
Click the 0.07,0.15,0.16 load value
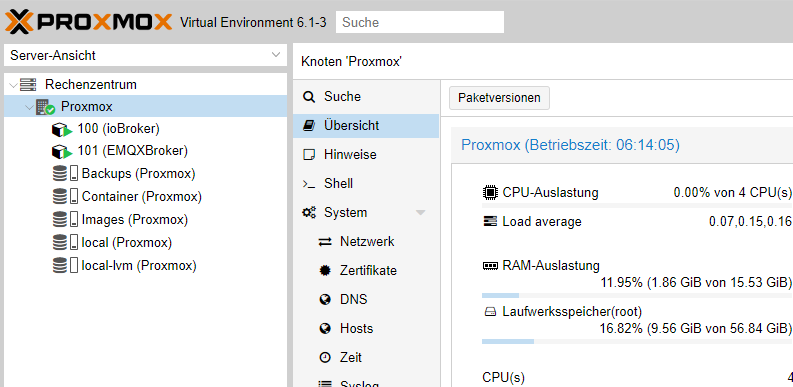[x=750, y=222]
